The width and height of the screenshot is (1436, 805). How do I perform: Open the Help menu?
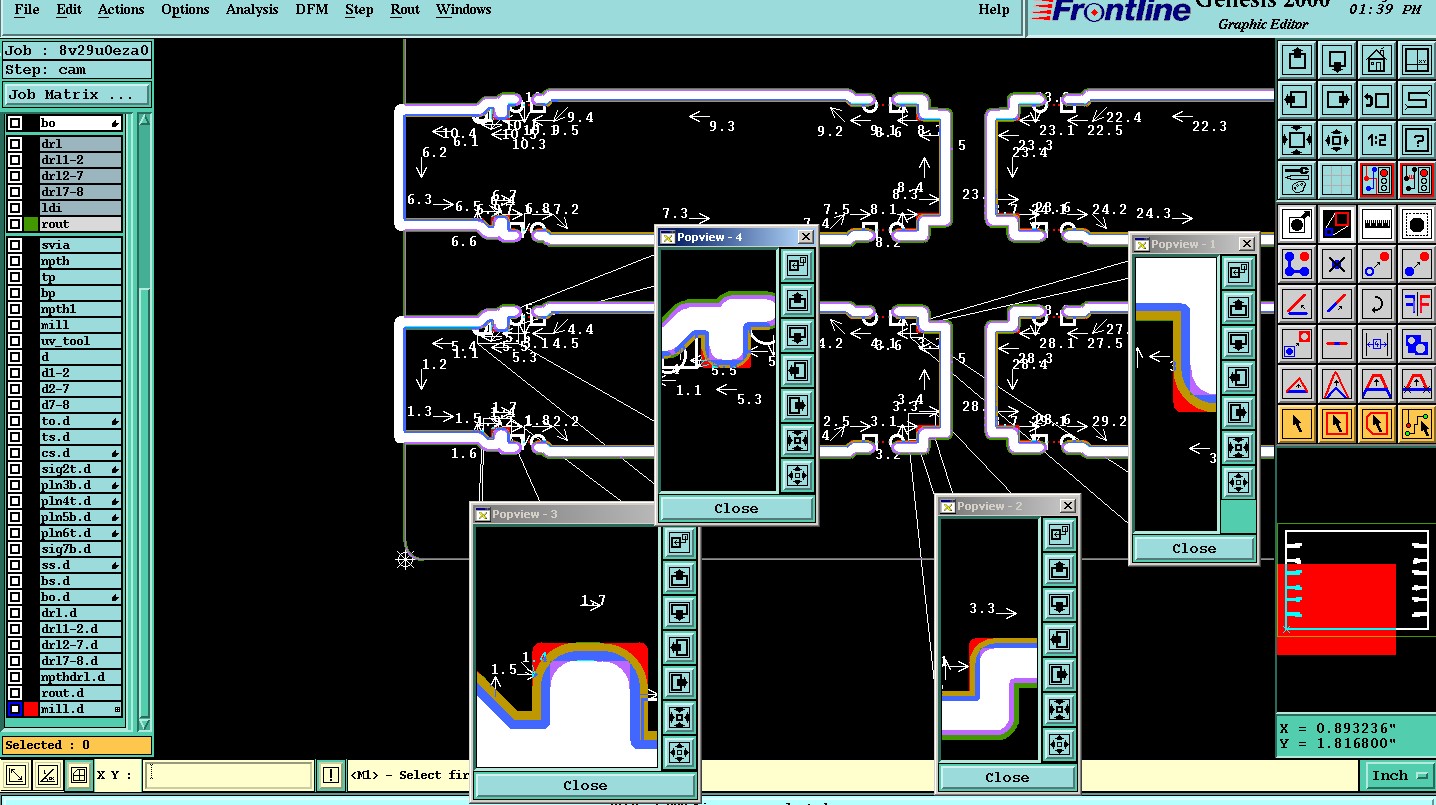click(993, 10)
